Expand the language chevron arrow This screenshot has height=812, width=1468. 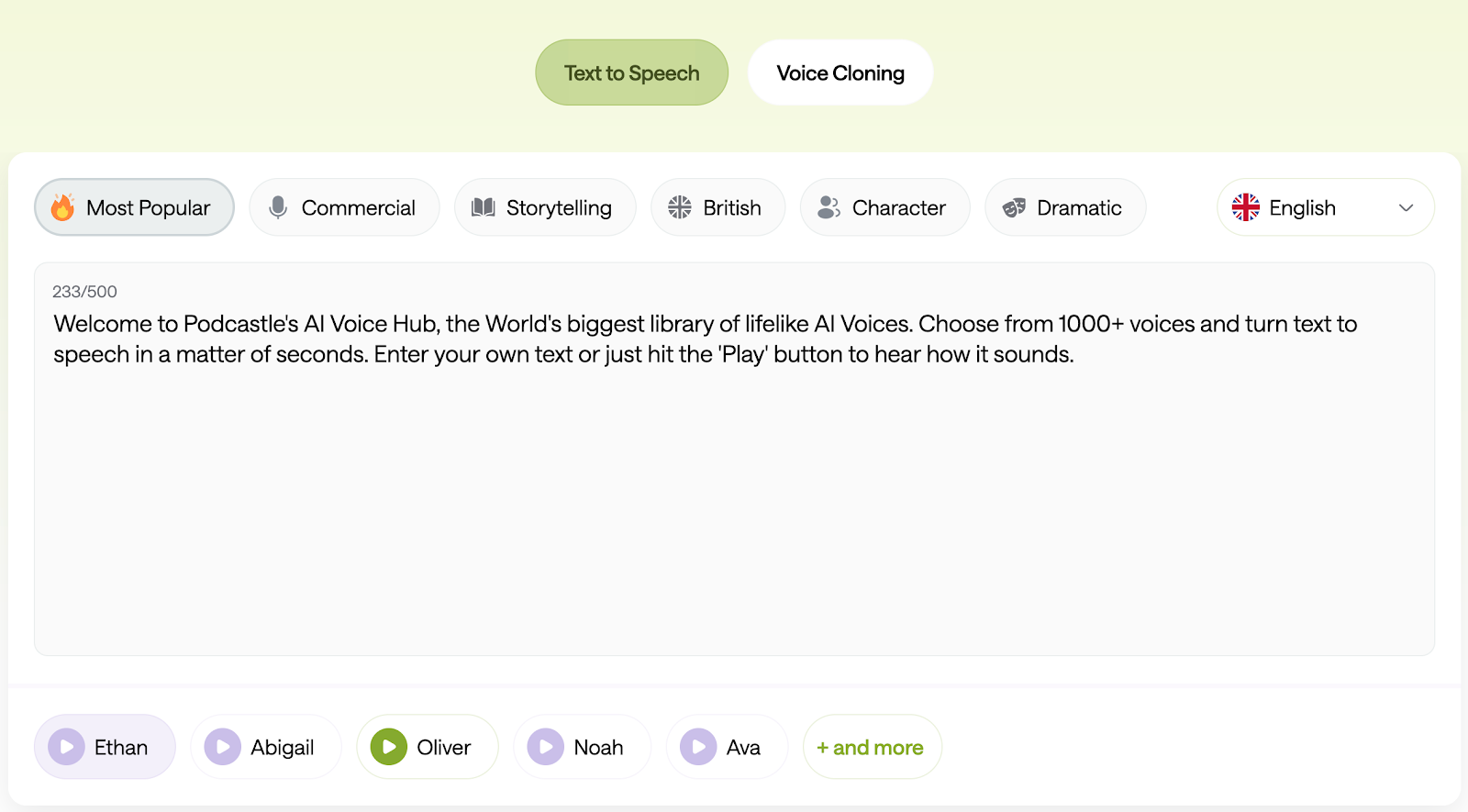click(1406, 207)
